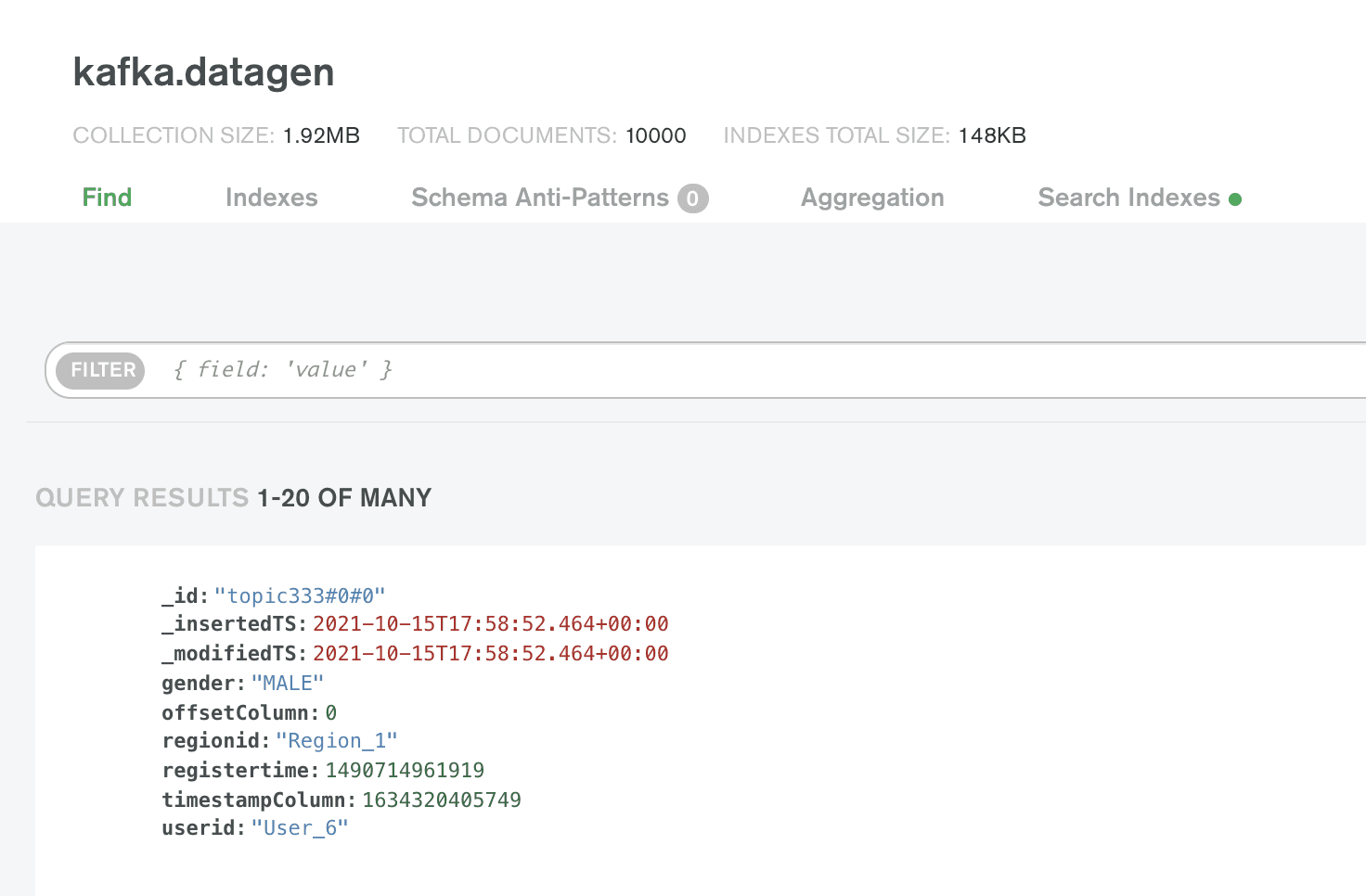This screenshot has width=1366, height=896.
Task: Switch to the Indexes tab
Action: click(x=271, y=198)
